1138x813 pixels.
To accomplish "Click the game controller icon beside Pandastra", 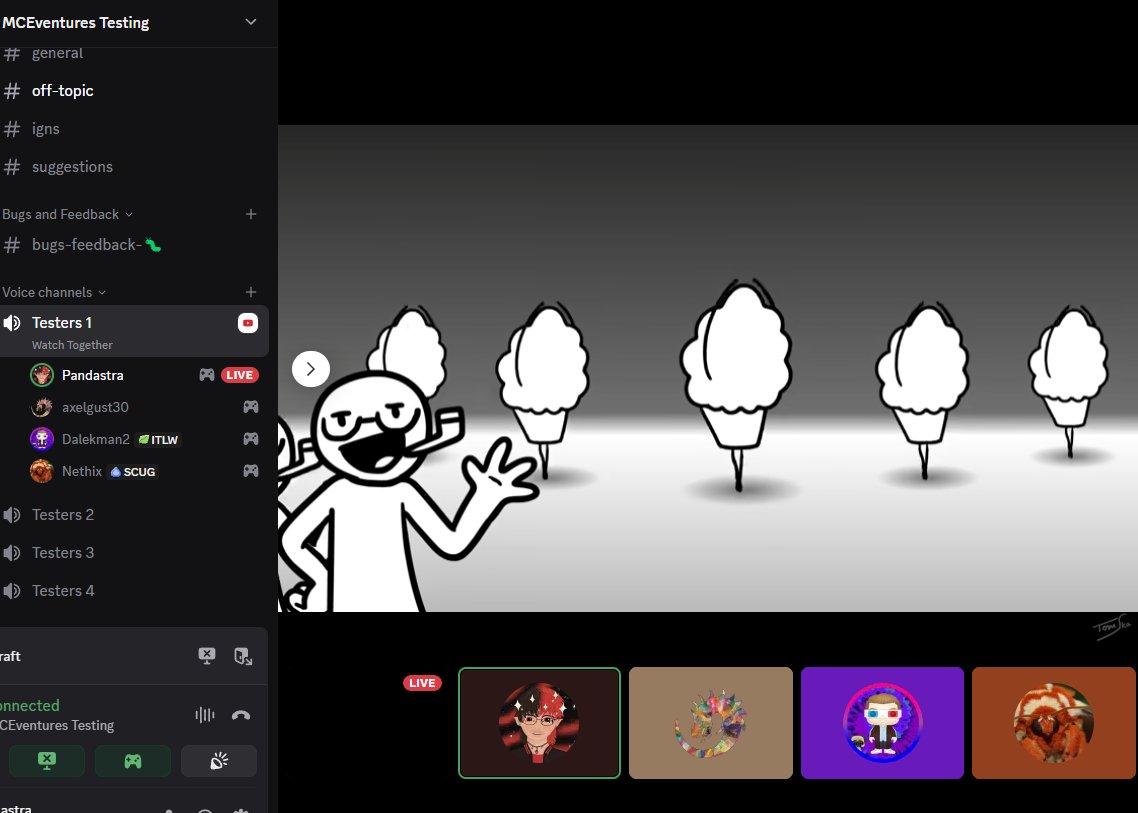I will click(207, 375).
